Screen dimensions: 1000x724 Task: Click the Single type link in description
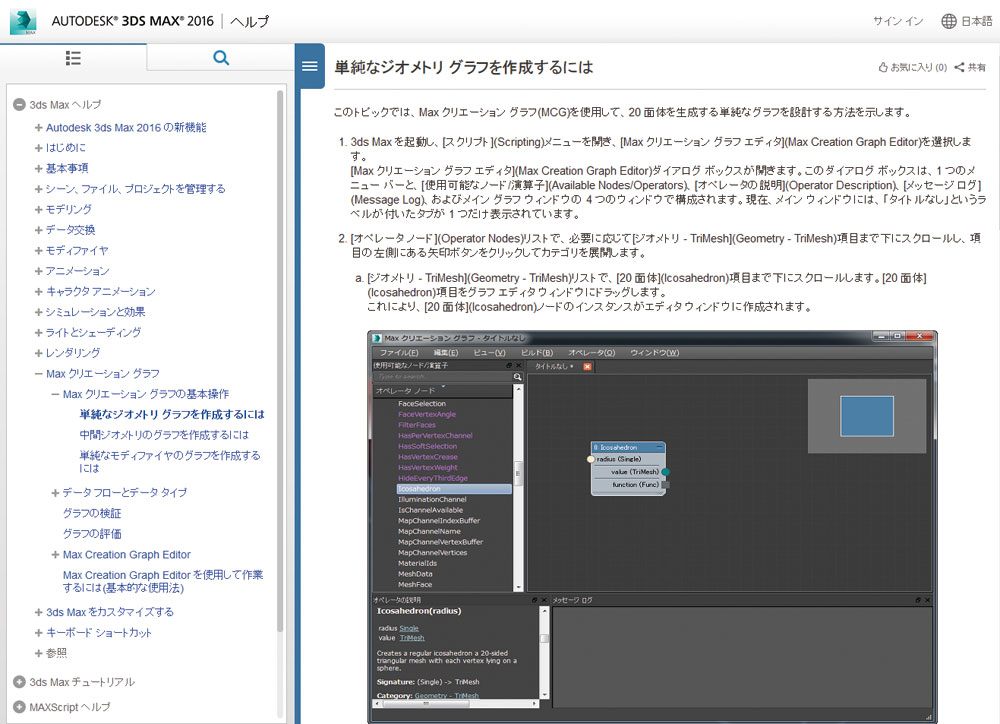tap(409, 628)
